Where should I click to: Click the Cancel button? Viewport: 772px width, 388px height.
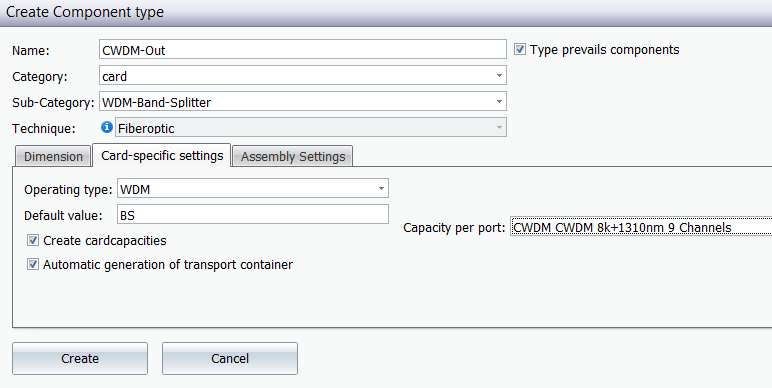point(230,358)
